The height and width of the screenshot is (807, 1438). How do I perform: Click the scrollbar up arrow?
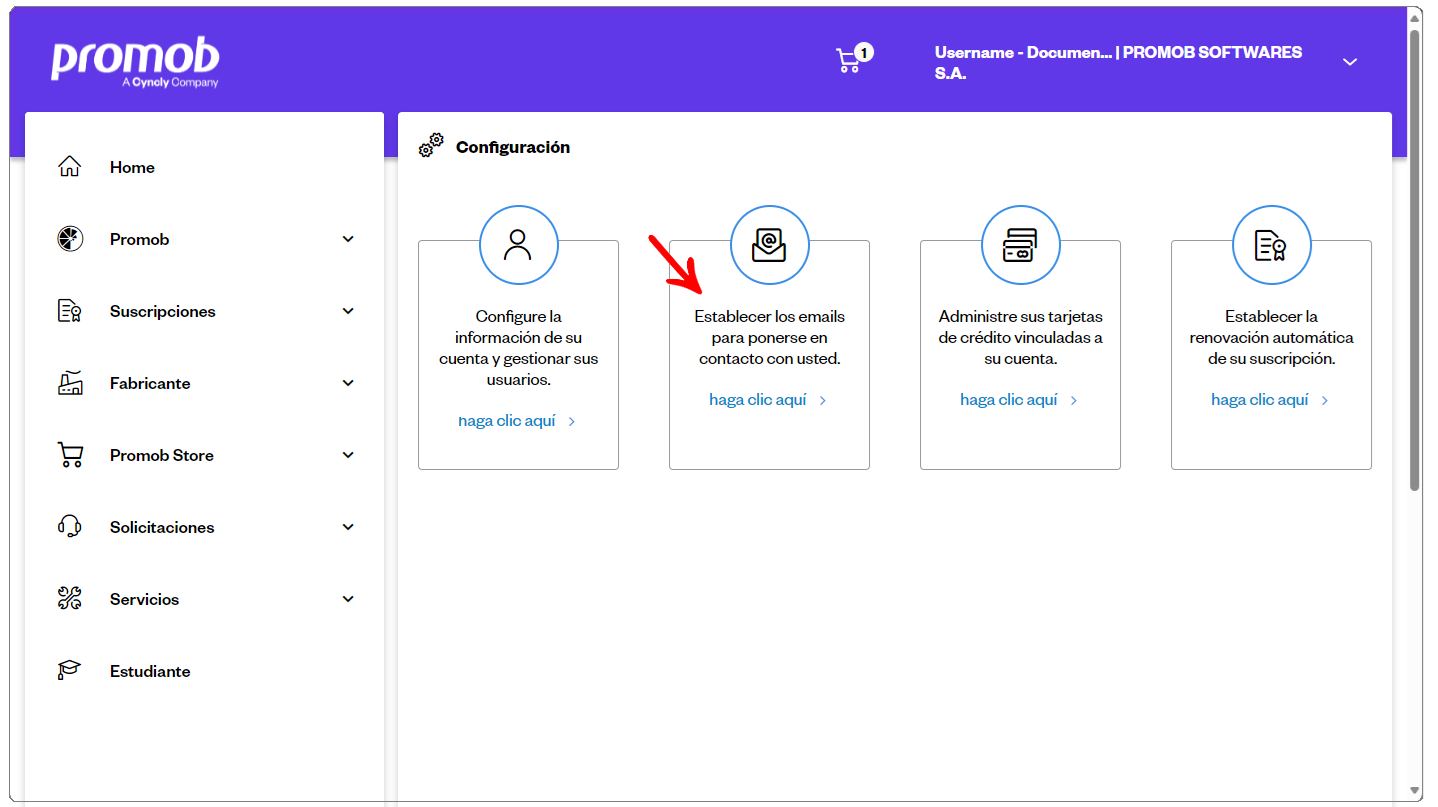(x=1415, y=17)
